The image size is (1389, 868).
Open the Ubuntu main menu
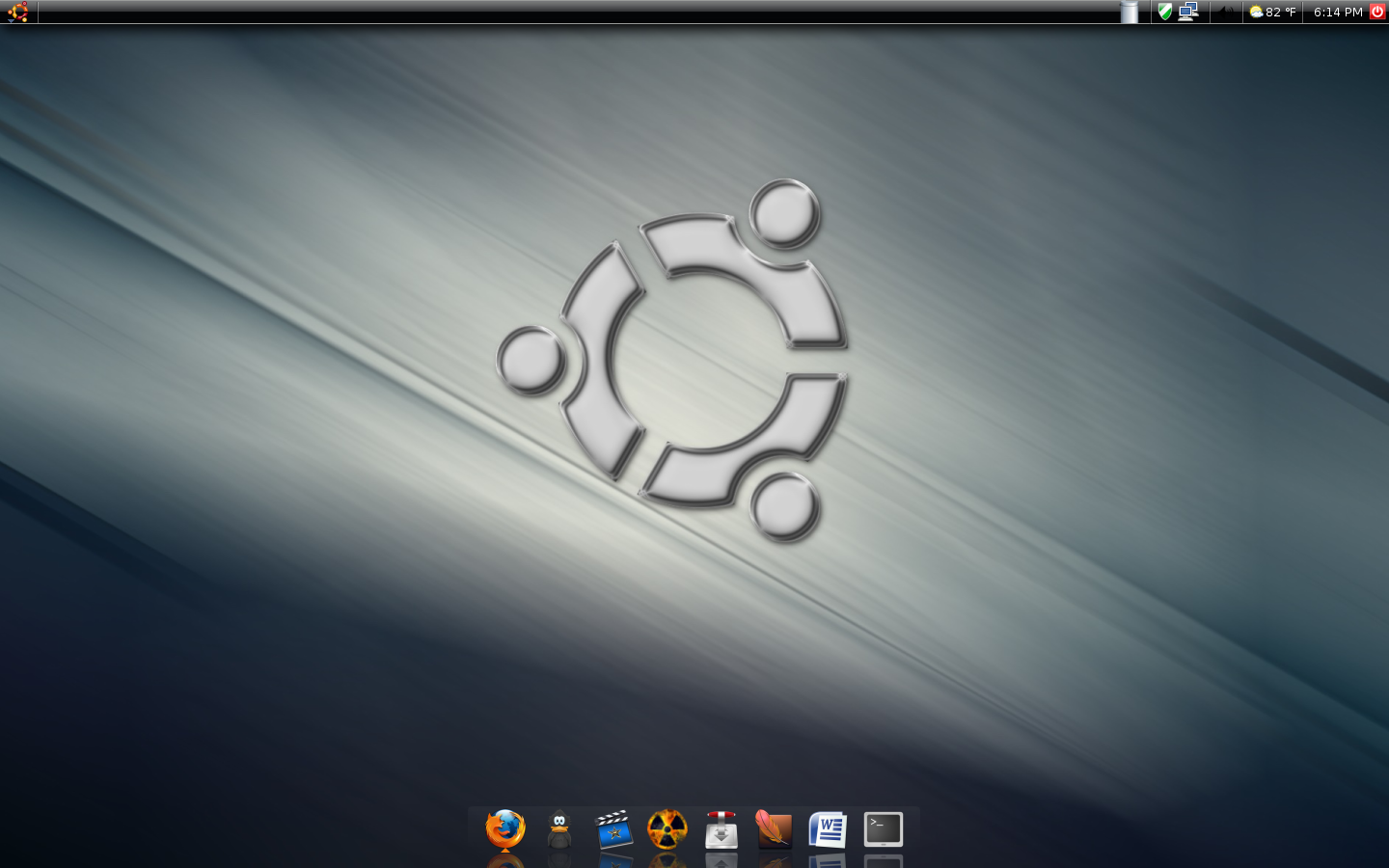point(17,12)
